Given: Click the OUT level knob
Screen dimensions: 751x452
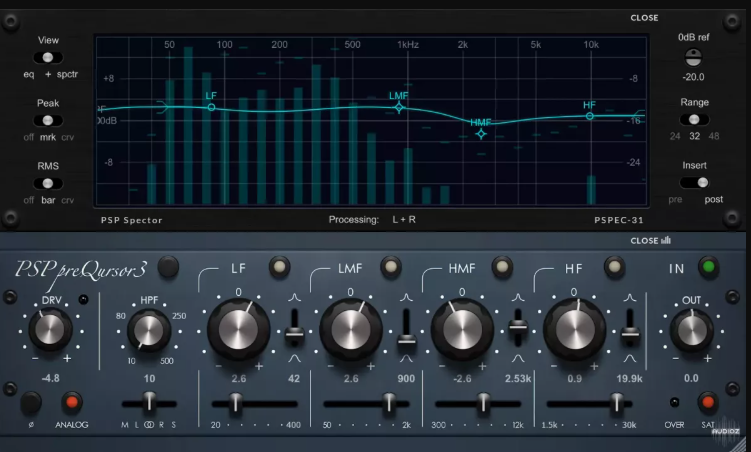Looking at the screenshot, I should click(x=692, y=330).
